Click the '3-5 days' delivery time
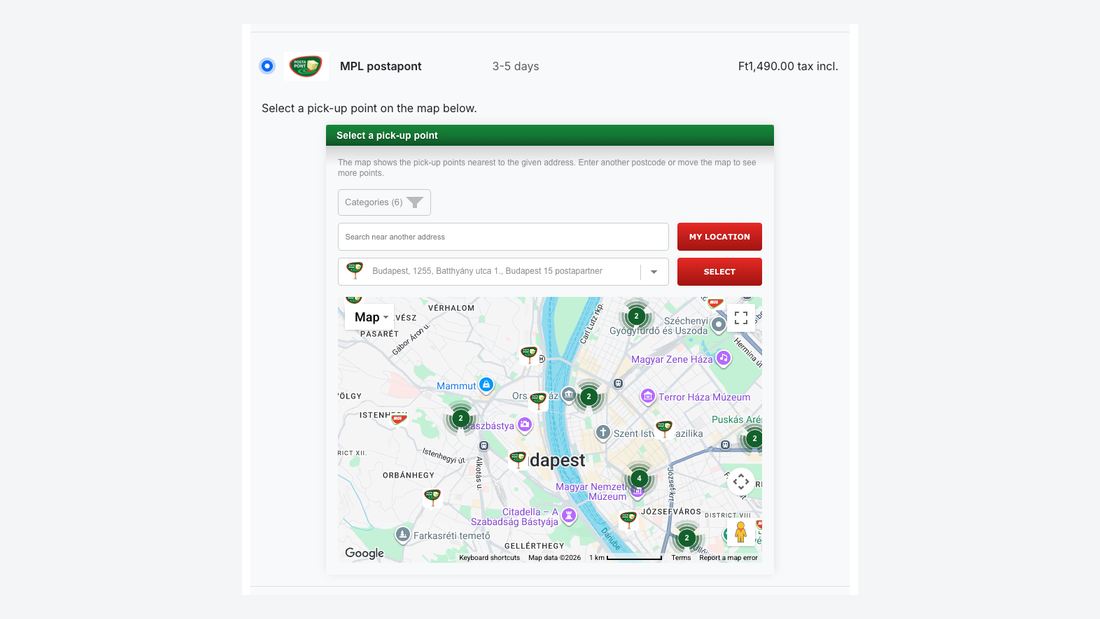This screenshot has width=1100, height=619. click(516, 66)
